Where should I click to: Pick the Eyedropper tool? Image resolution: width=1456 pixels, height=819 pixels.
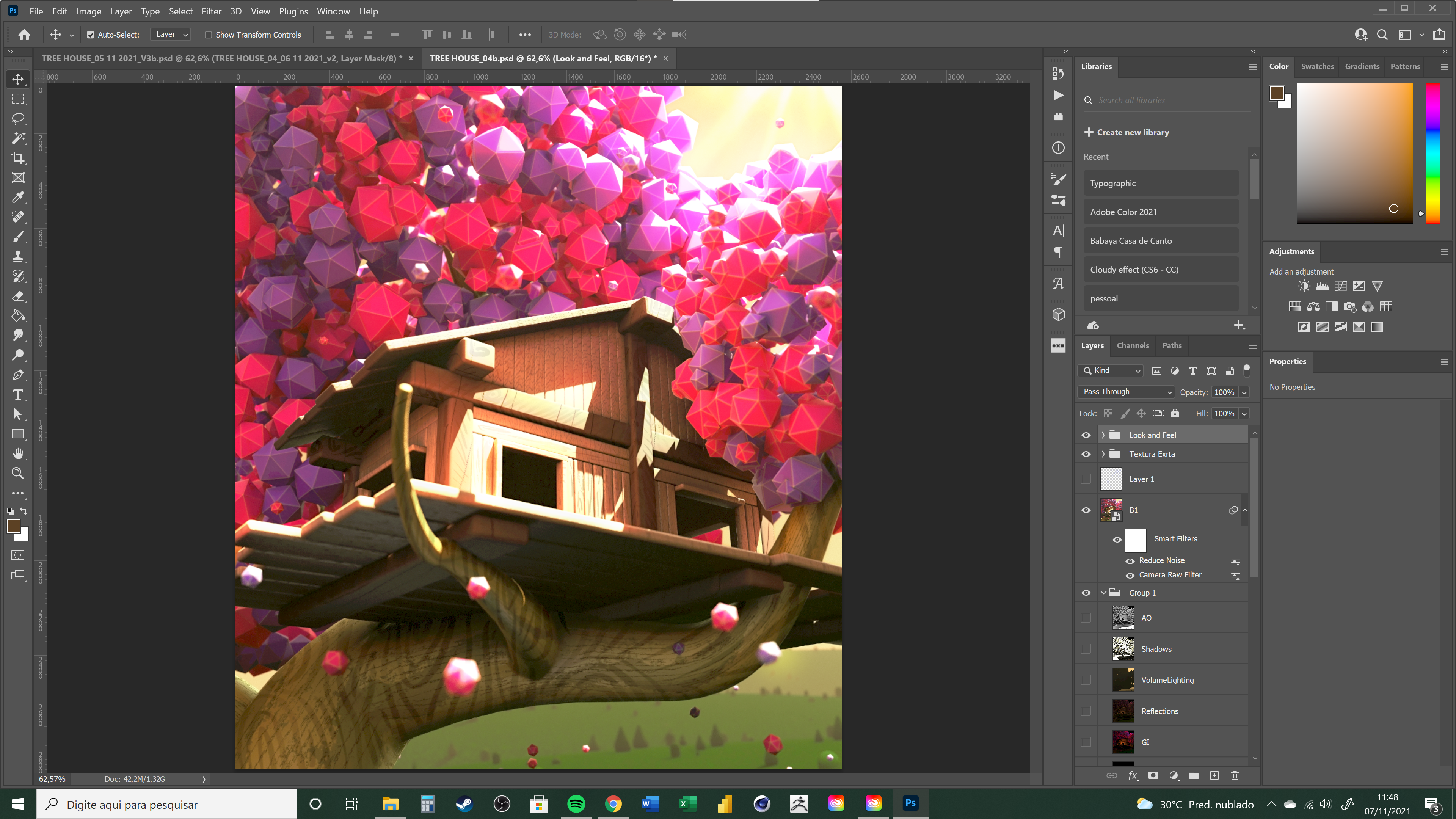(18, 197)
